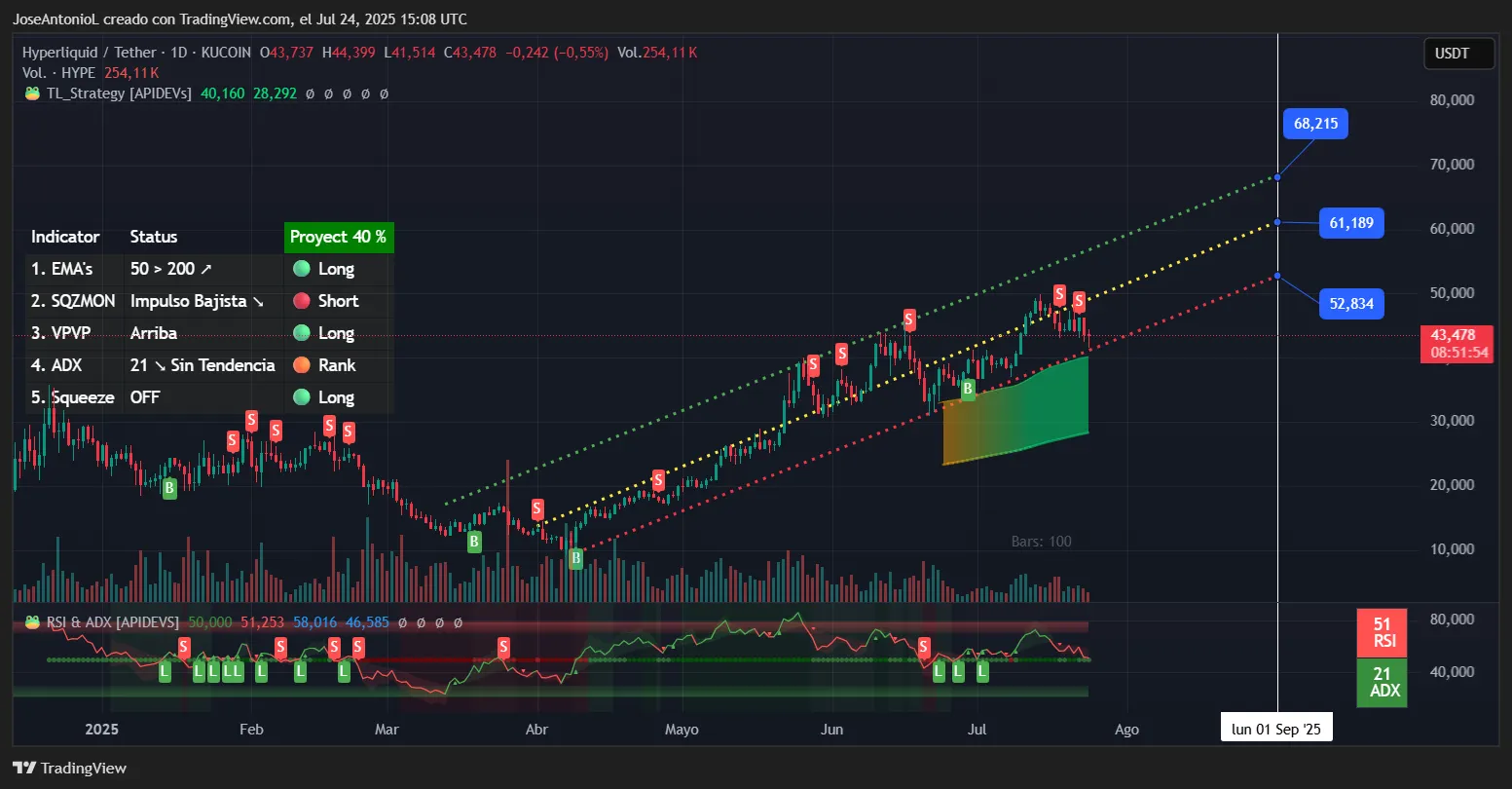Open the USDT currency selector

pos(1458,54)
